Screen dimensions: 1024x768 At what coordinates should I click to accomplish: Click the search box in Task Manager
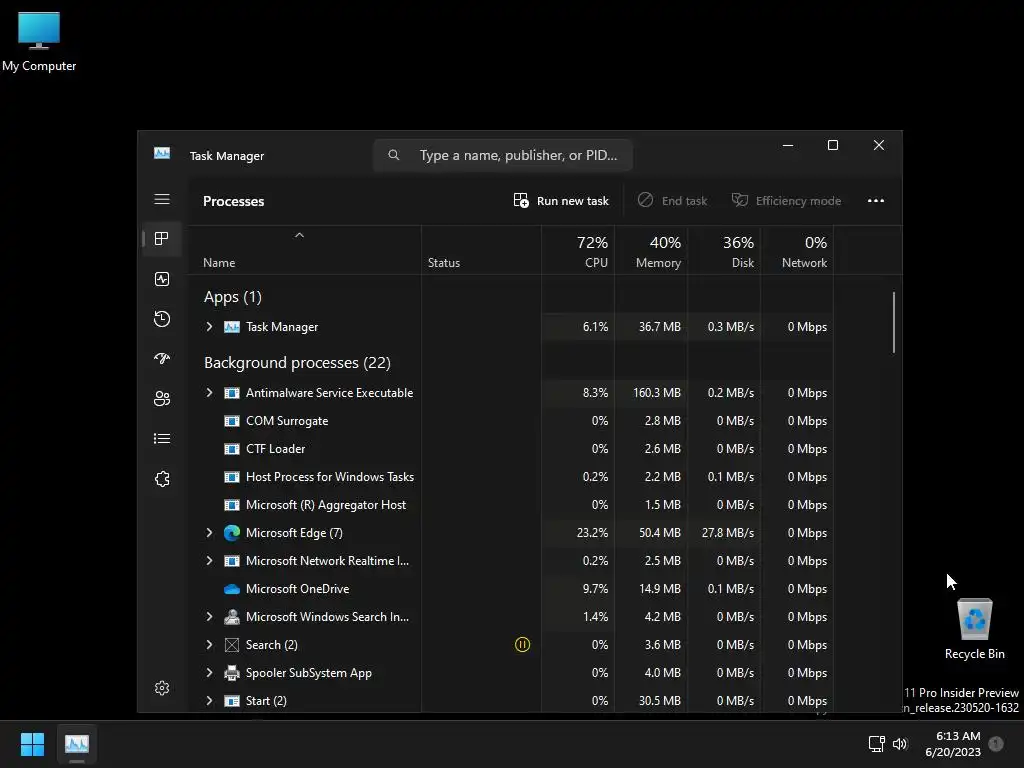tap(503, 155)
